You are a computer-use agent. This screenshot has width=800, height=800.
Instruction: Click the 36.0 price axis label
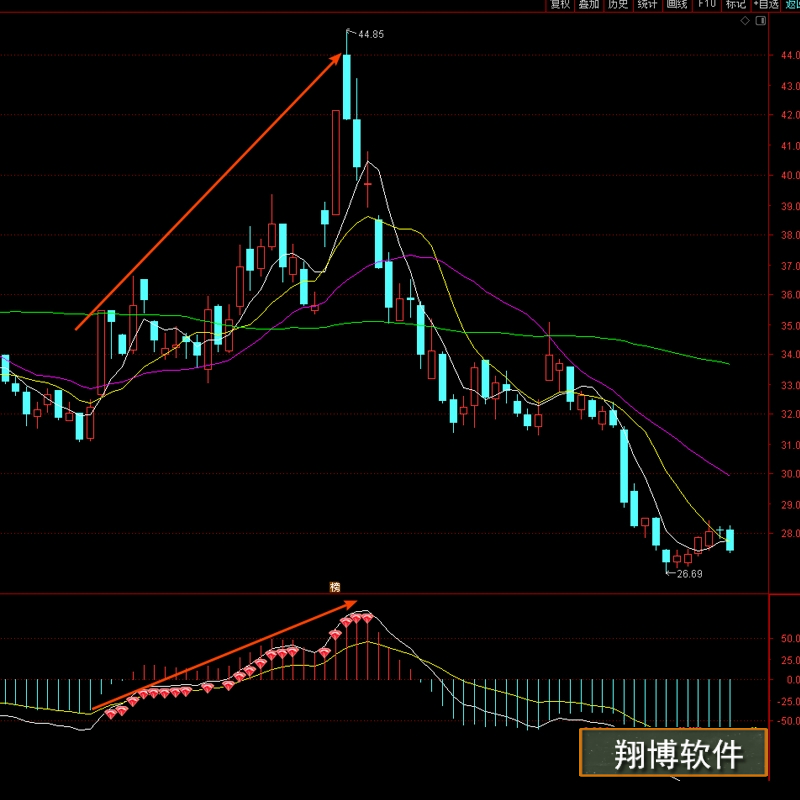[790, 294]
